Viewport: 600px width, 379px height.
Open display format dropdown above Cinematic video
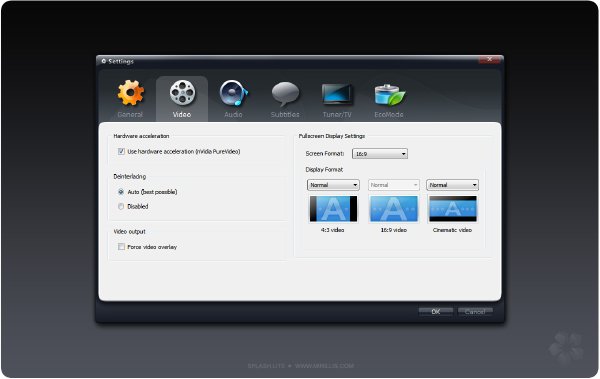[452, 185]
